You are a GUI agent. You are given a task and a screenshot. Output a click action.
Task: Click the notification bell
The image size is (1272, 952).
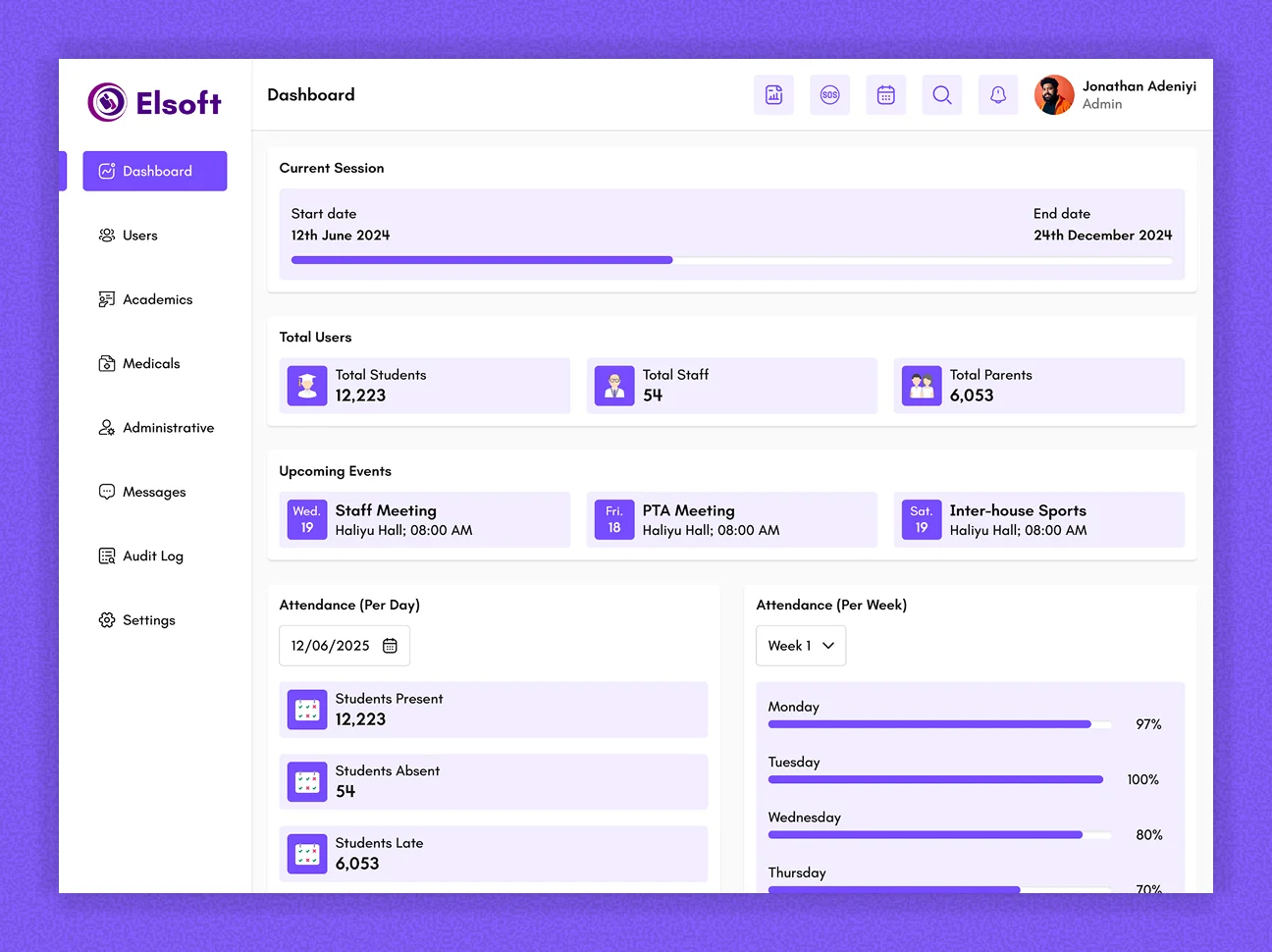pyautogui.click(x=998, y=94)
